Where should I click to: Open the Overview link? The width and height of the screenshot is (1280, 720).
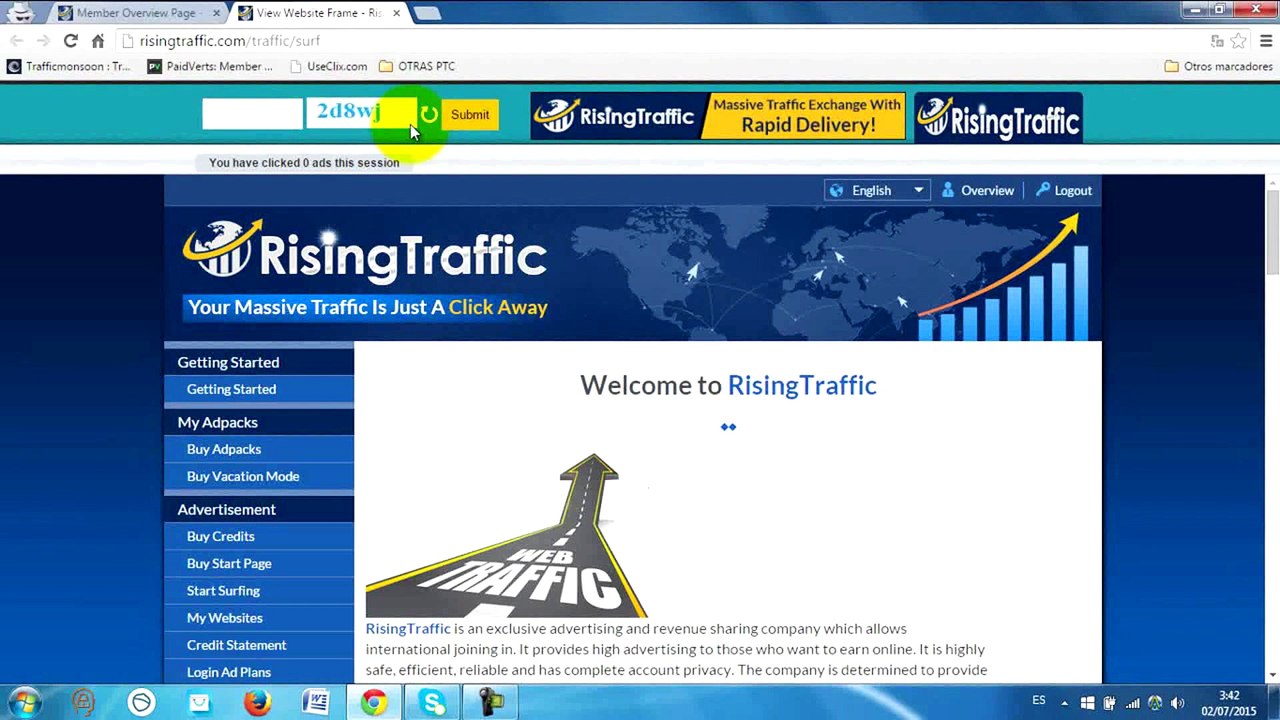tap(977, 190)
